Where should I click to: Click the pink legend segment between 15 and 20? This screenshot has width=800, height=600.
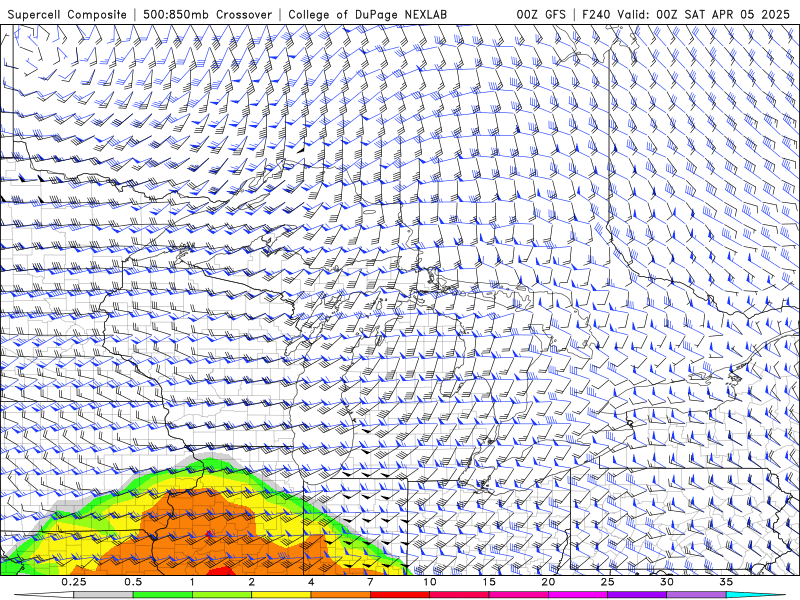coord(518,595)
